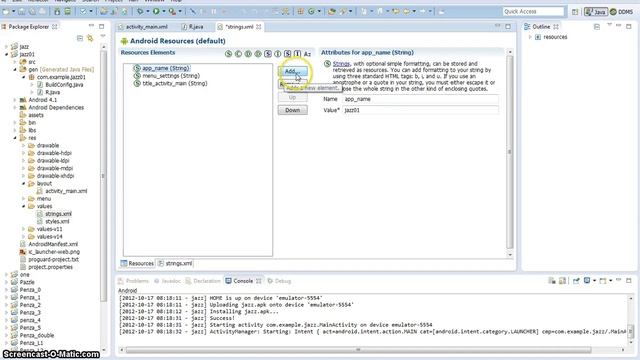Toggle Link with Editor in Package Explorer

[x=90, y=38]
